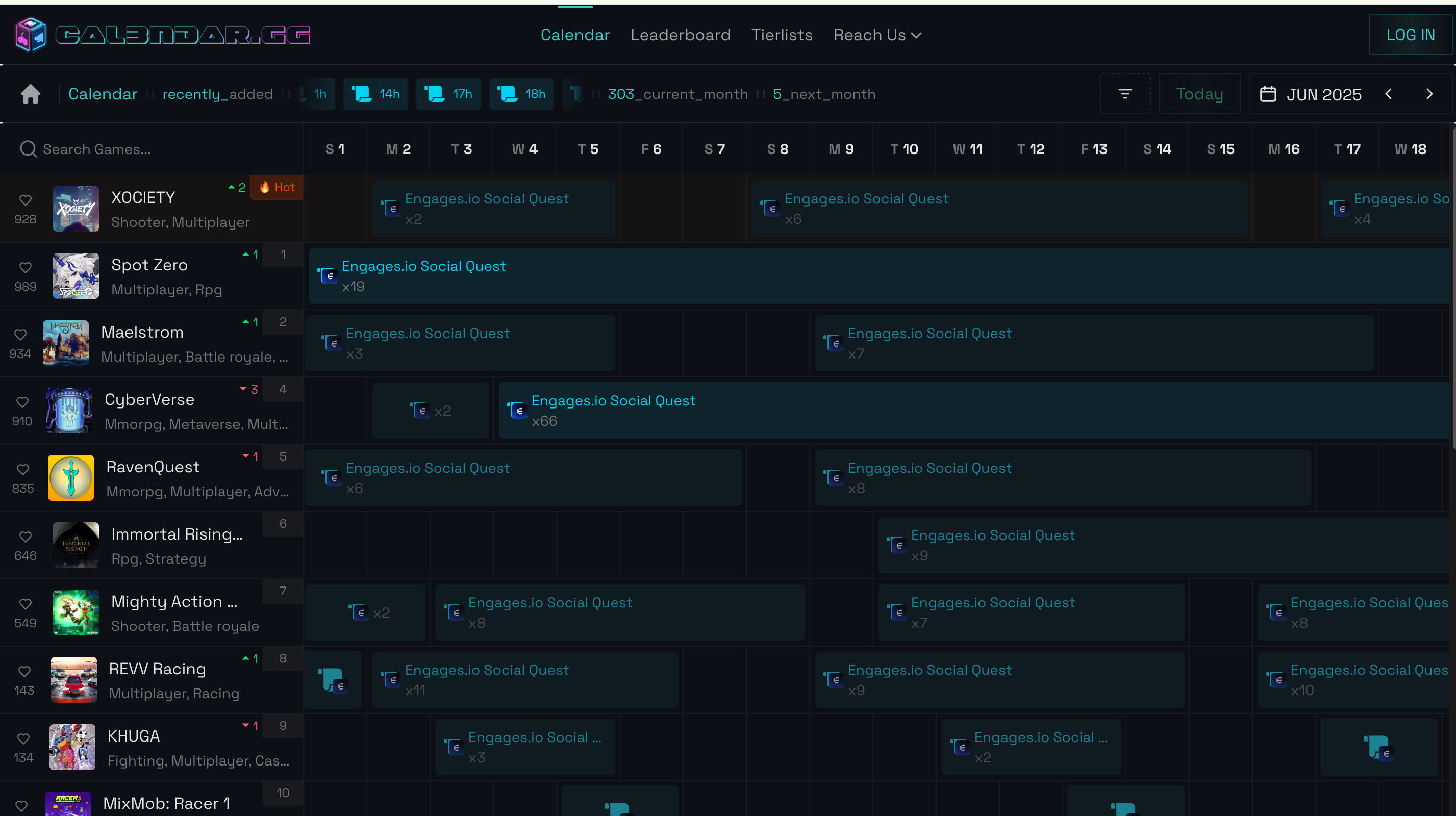The width and height of the screenshot is (1456, 816).
Task: Go to previous month with left chevron
Action: pyautogui.click(x=1389, y=94)
